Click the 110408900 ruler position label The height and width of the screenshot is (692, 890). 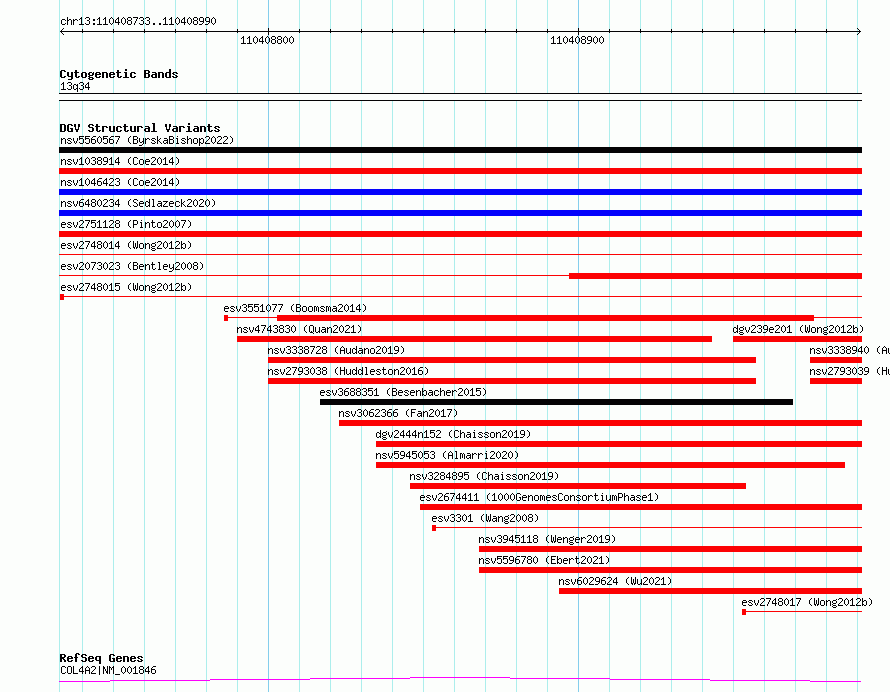click(x=577, y=40)
